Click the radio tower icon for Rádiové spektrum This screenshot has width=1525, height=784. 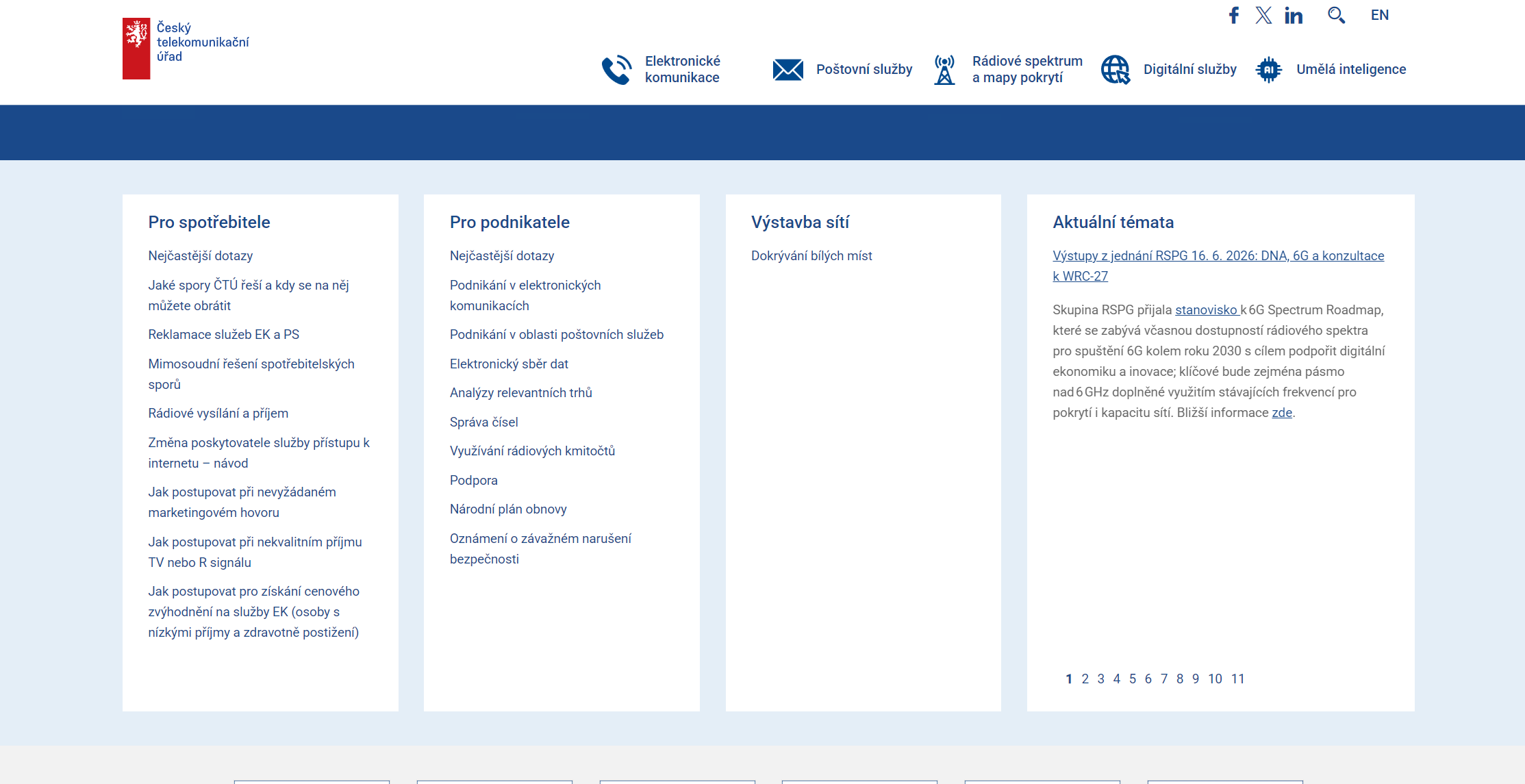[x=944, y=69]
